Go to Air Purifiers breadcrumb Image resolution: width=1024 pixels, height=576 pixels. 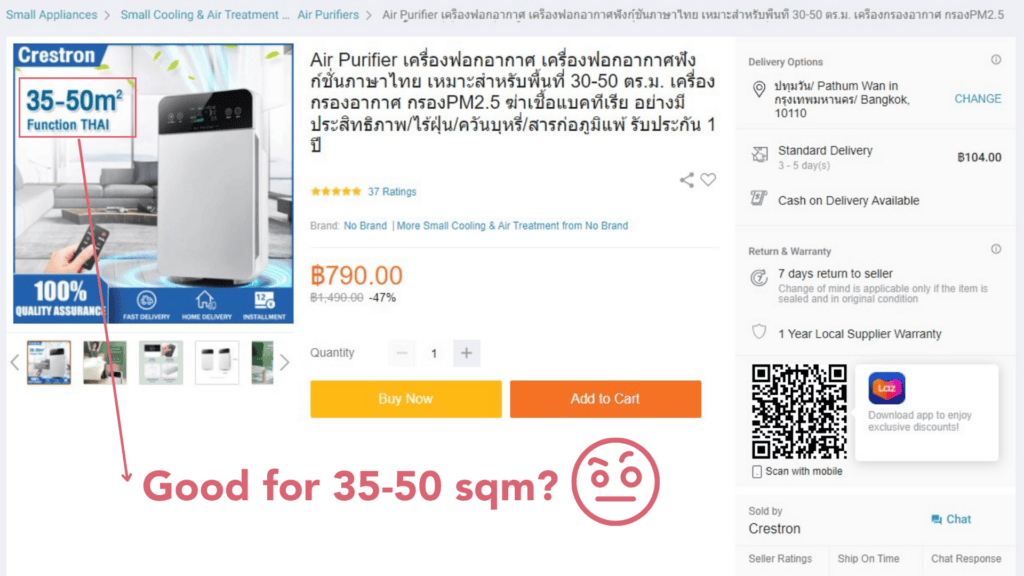[x=328, y=14]
